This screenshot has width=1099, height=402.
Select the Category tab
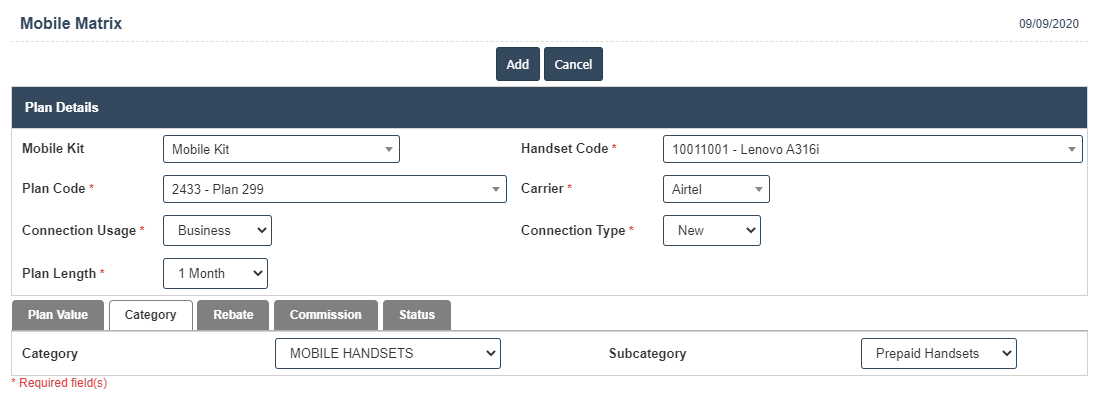pos(150,315)
